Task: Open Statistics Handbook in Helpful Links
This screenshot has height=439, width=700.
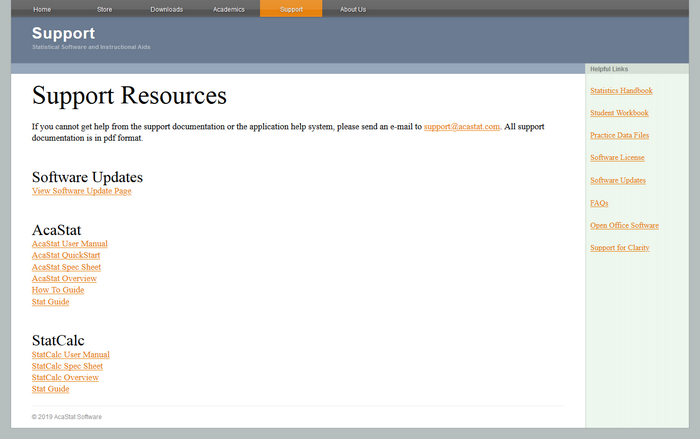Action: pos(621,91)
